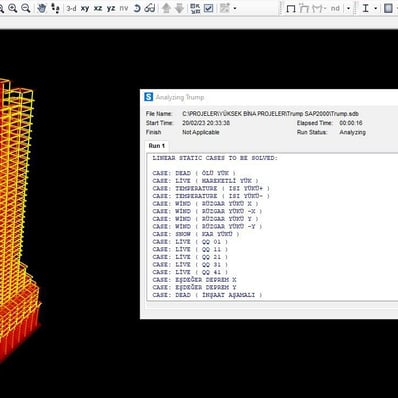Open dropdown arrow beside assign-to-group icon
Viewport: 398px width, 398px height.
coord(235,8)
